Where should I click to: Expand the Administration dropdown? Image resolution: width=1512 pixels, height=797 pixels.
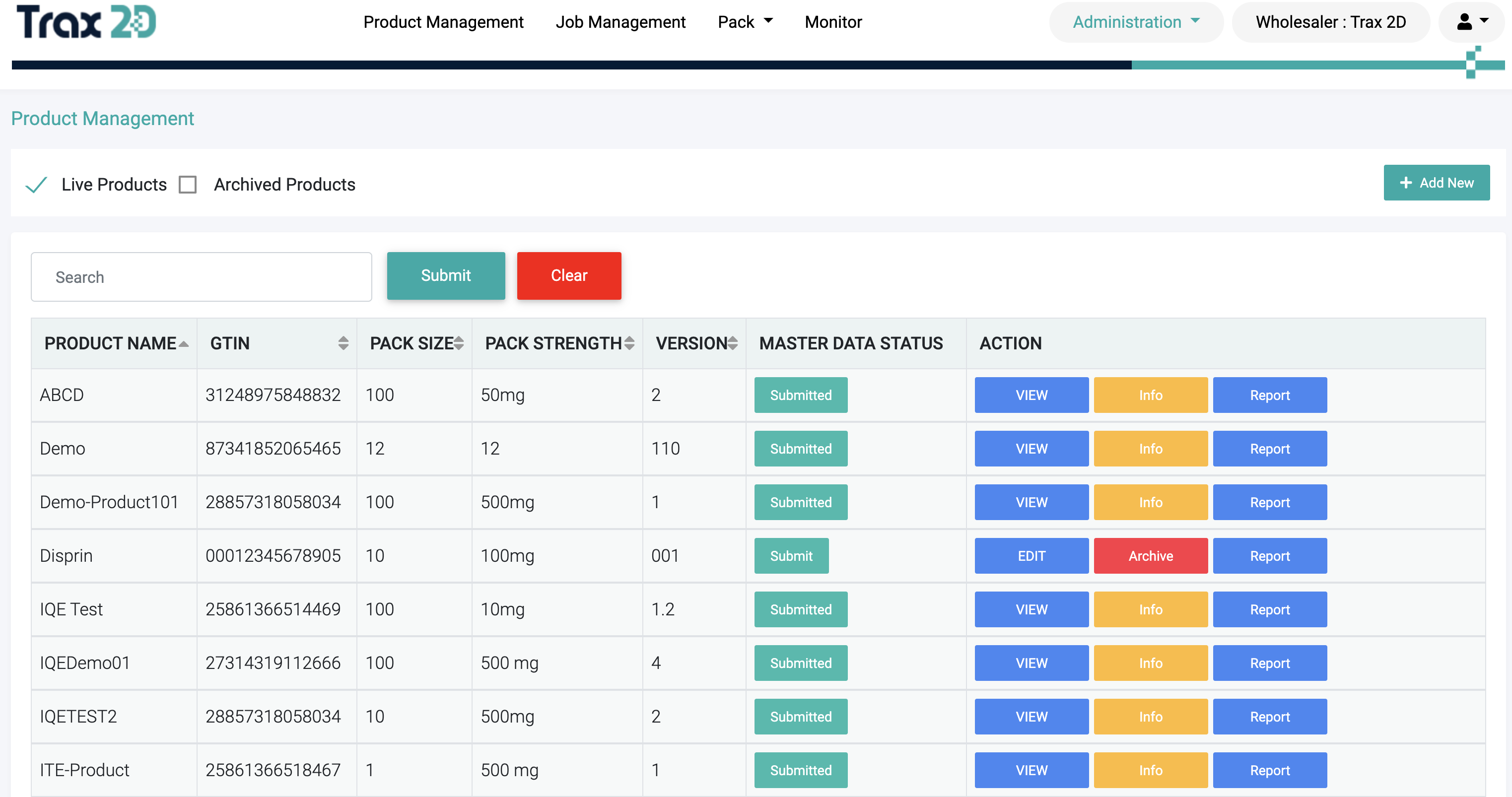(1136, 22)
